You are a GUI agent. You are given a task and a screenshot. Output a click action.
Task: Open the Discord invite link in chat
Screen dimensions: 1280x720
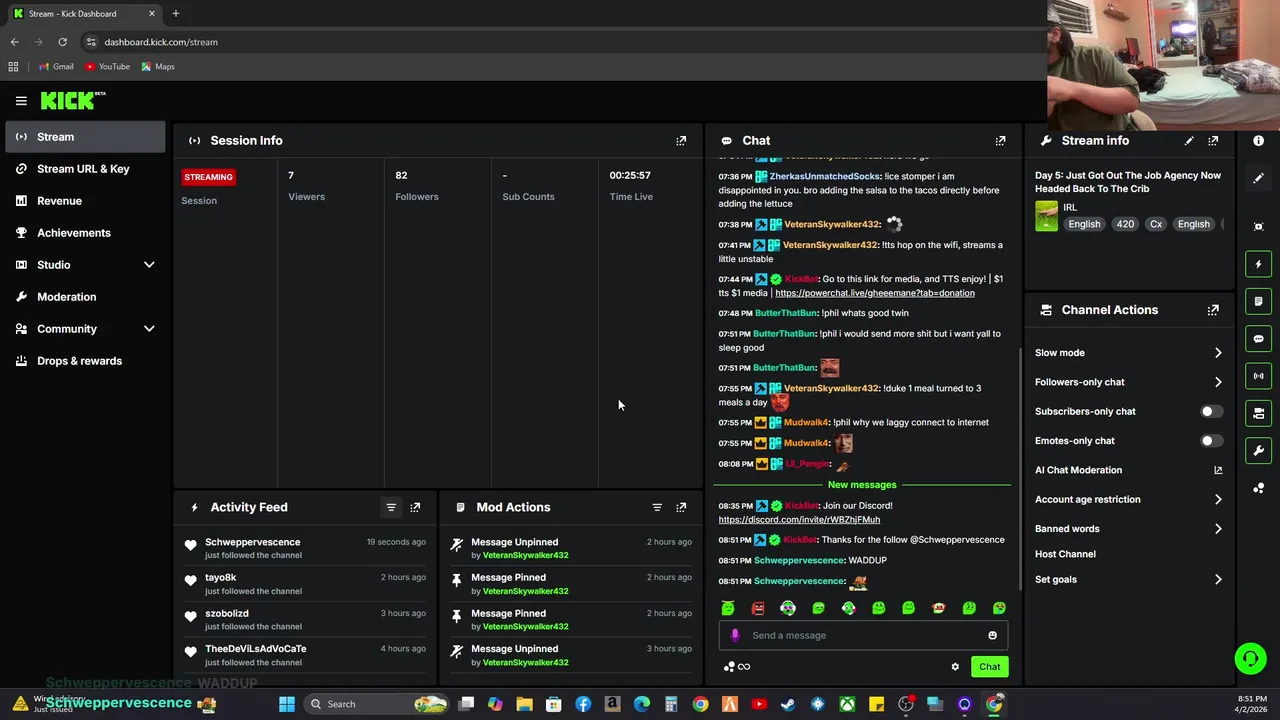click(799, 520)
